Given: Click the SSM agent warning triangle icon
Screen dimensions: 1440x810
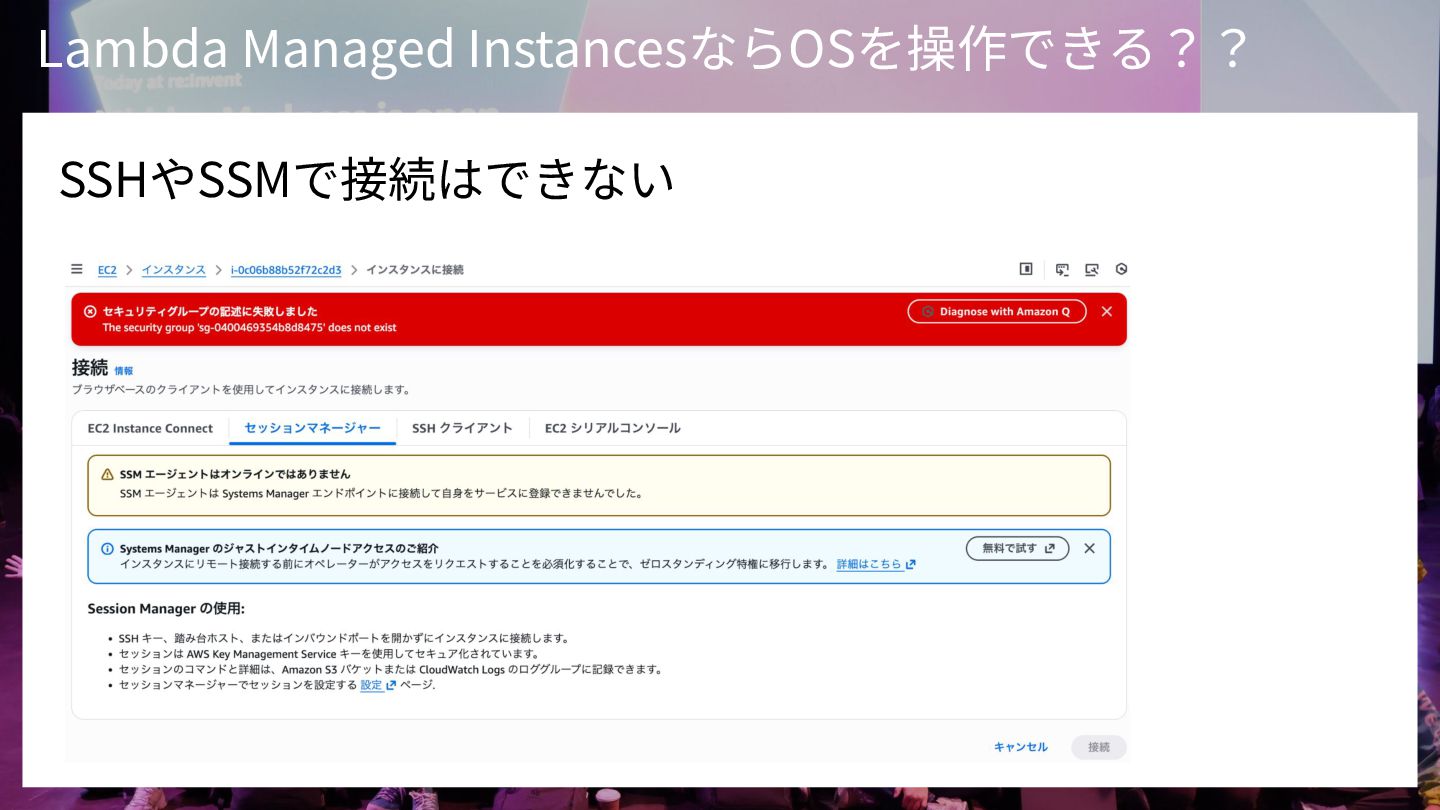Looking at the screenshot, I should click(x=107, y=474).
